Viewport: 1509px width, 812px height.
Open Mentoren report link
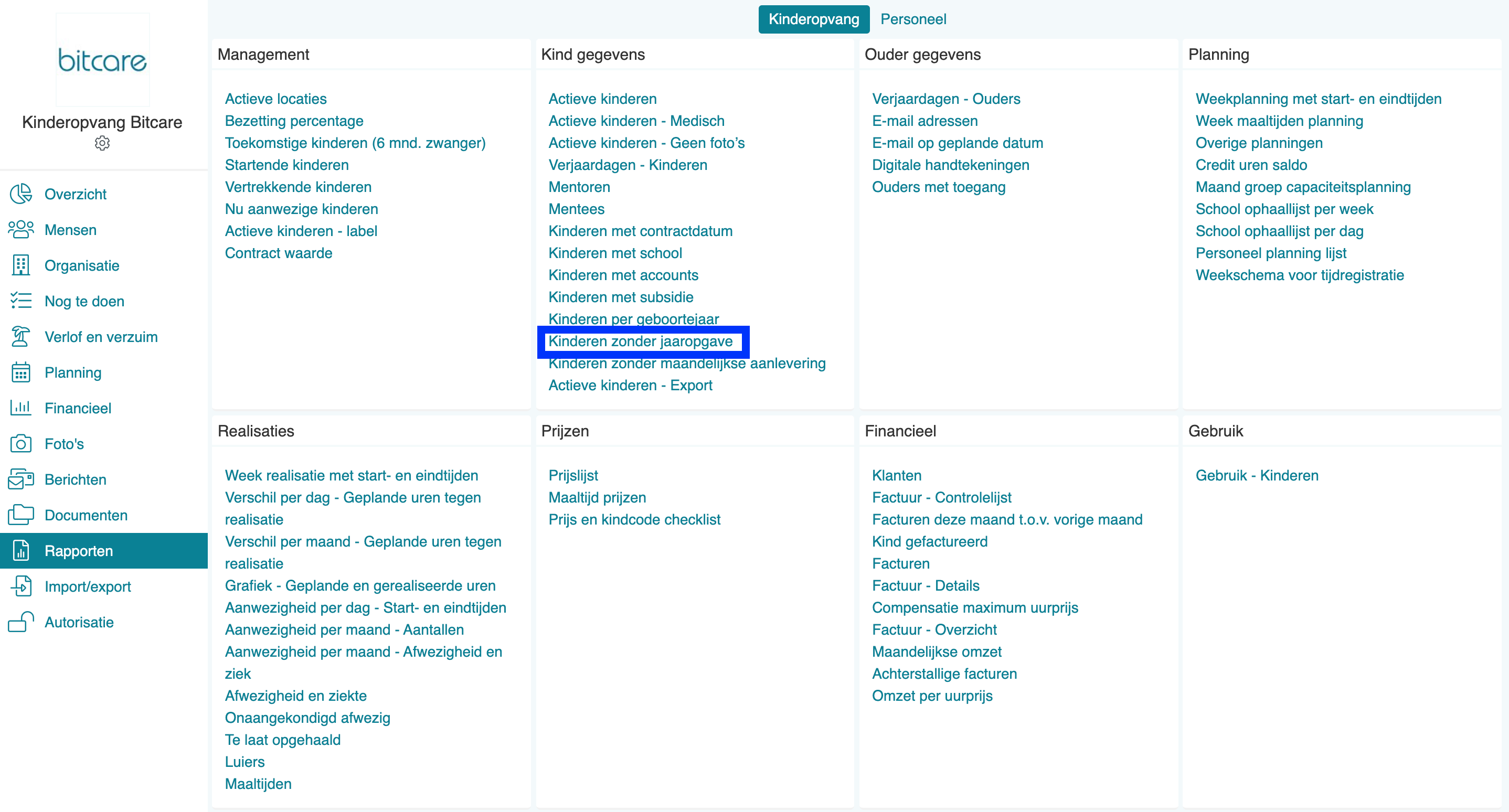[579, 187]
